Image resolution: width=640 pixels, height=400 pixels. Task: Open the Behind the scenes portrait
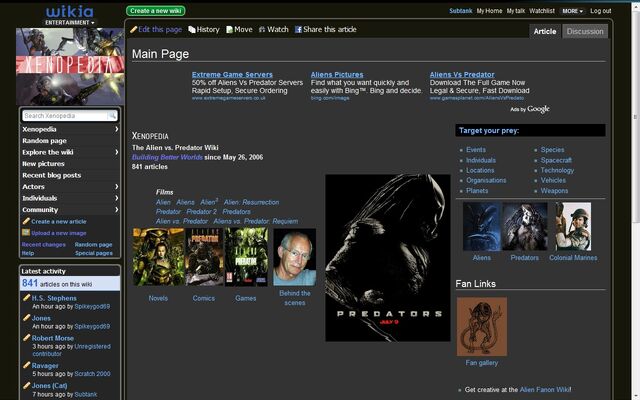tap(294, 257)
